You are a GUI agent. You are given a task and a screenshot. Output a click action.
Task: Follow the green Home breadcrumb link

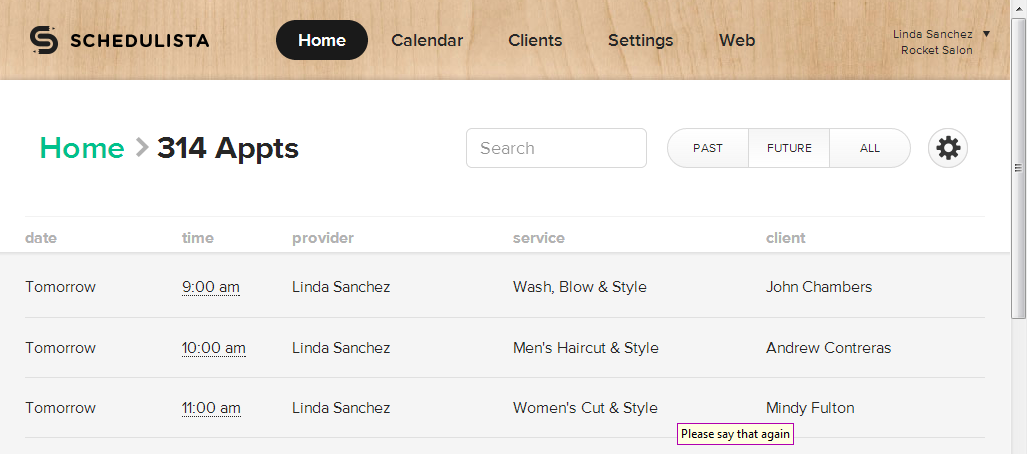[x=82, y=148]
